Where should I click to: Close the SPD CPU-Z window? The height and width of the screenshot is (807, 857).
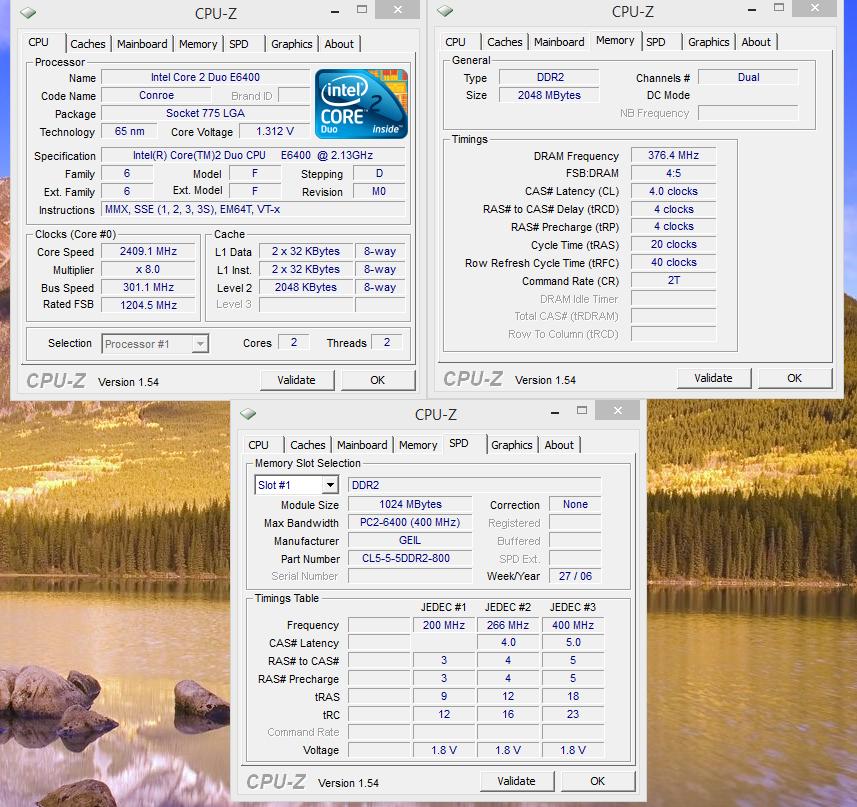point(618,410)
